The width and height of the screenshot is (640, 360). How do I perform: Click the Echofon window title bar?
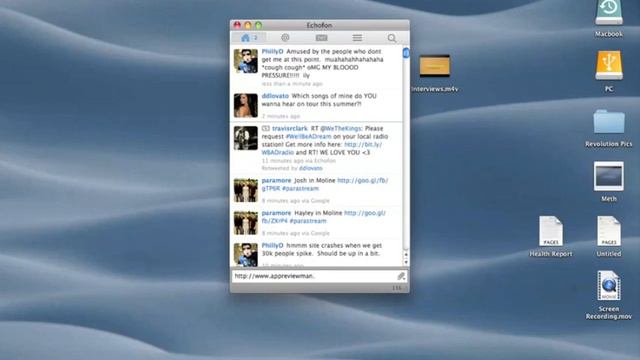(320, 25)
